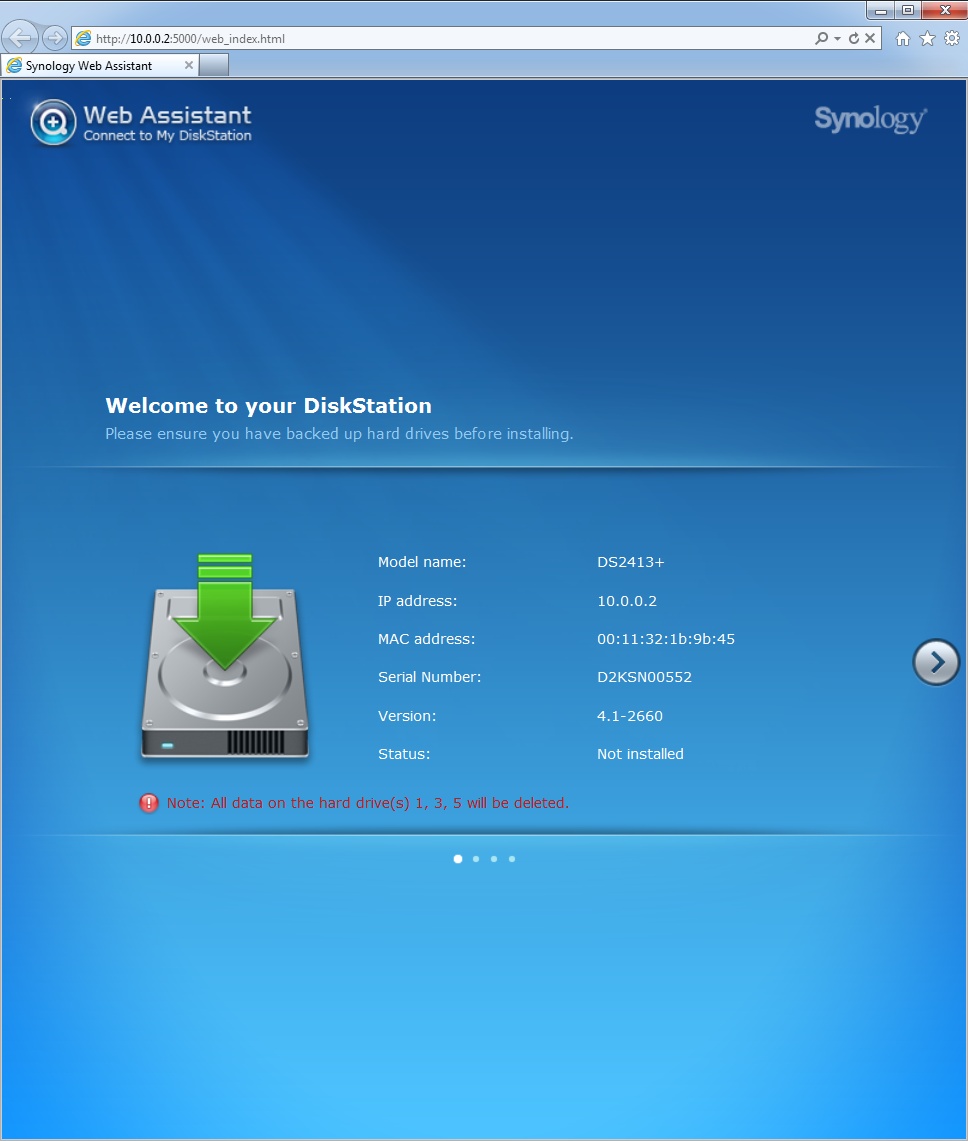968x1141 pixels.
Task: Click the next-step arrow button
Action: click(936, 662)
